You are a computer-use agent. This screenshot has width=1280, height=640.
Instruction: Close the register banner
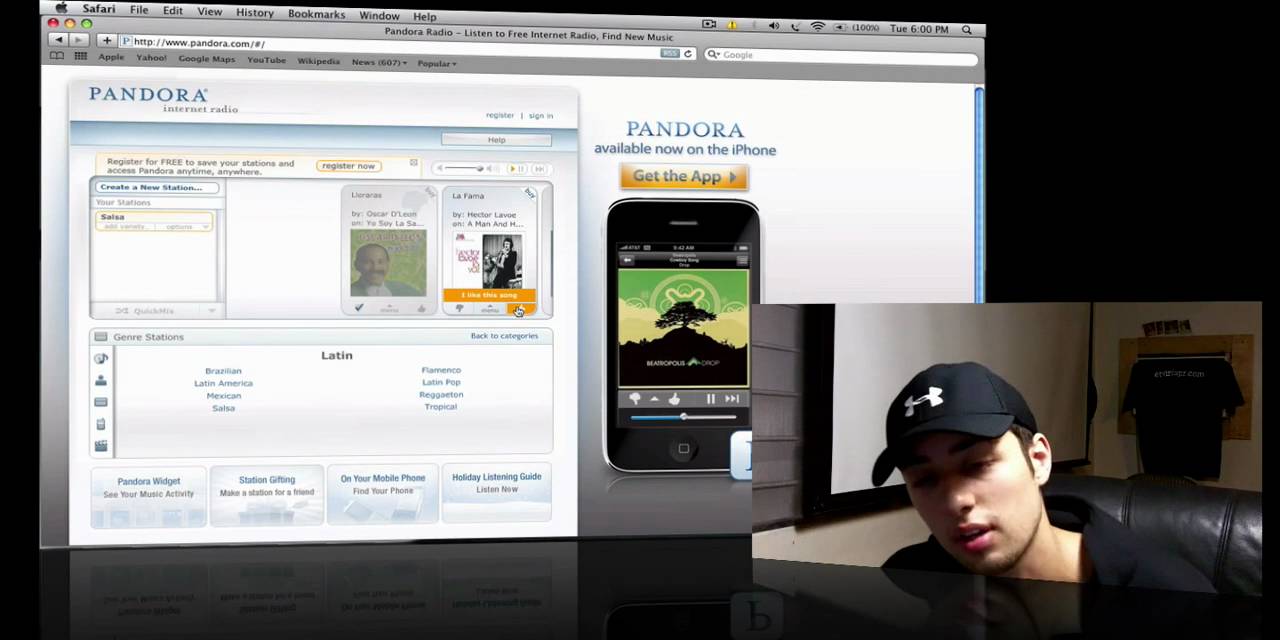[x=413, y=162]
